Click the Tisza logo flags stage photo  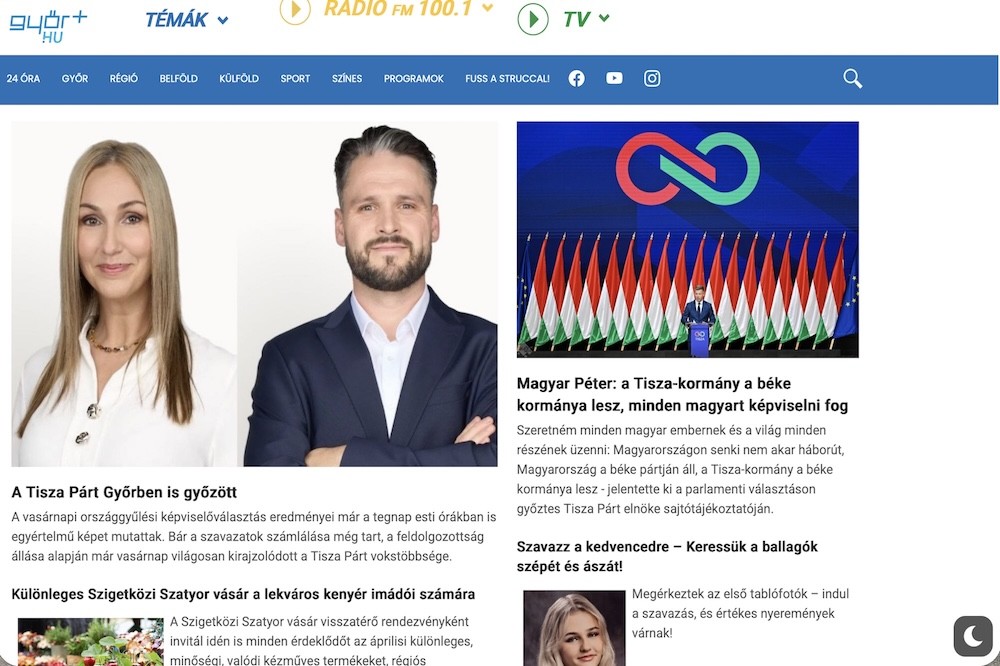tap(687, 239)
